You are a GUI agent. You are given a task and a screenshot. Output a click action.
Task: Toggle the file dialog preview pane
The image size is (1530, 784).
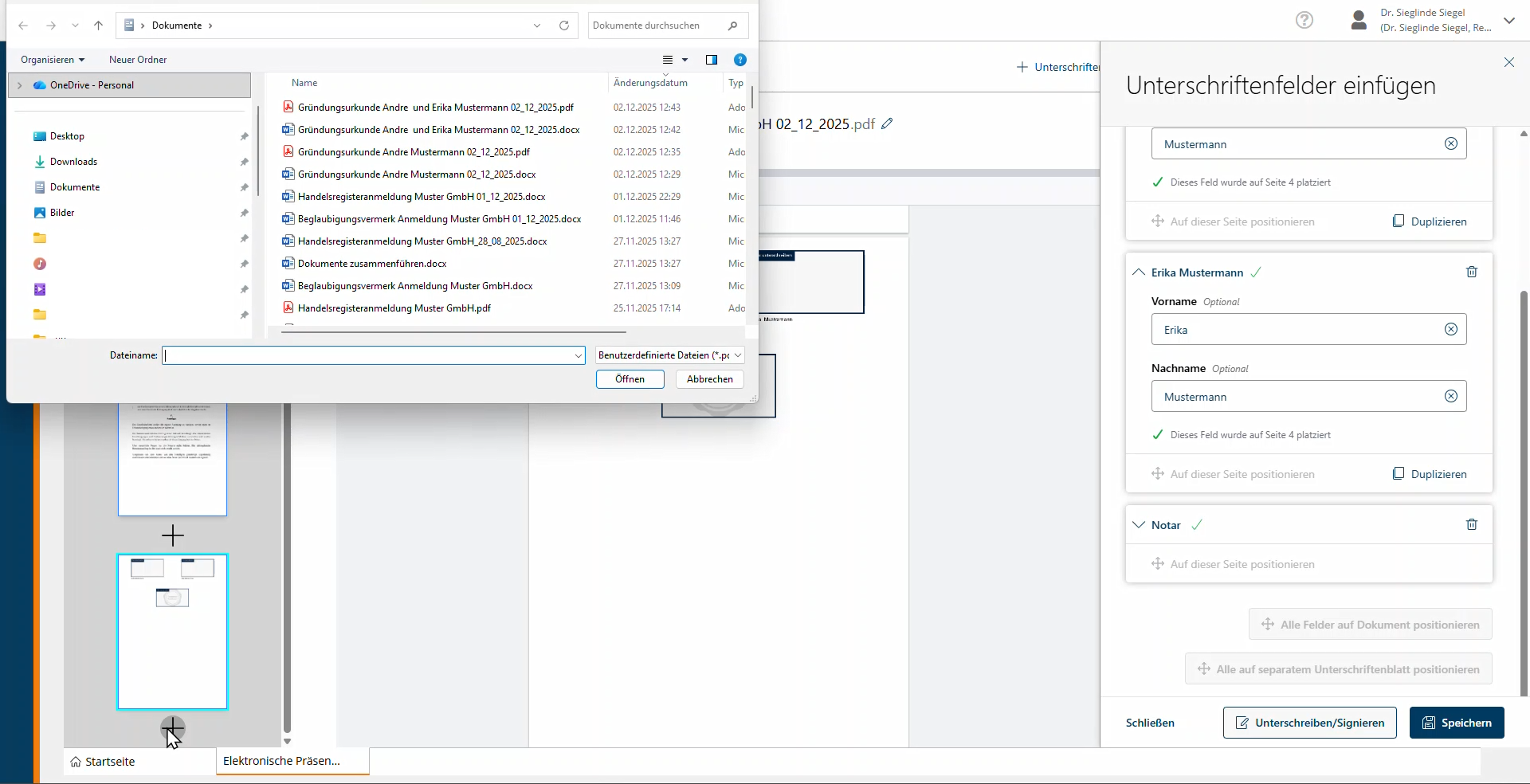pos(711,60)
